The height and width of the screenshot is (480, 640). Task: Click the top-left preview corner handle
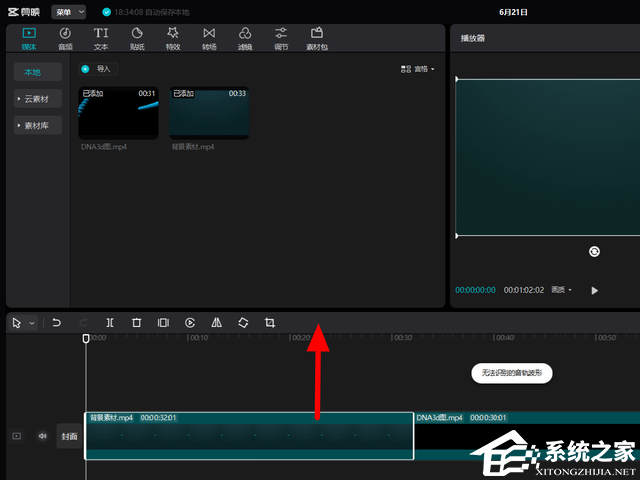pyautogui.click(x=456, y=79)
